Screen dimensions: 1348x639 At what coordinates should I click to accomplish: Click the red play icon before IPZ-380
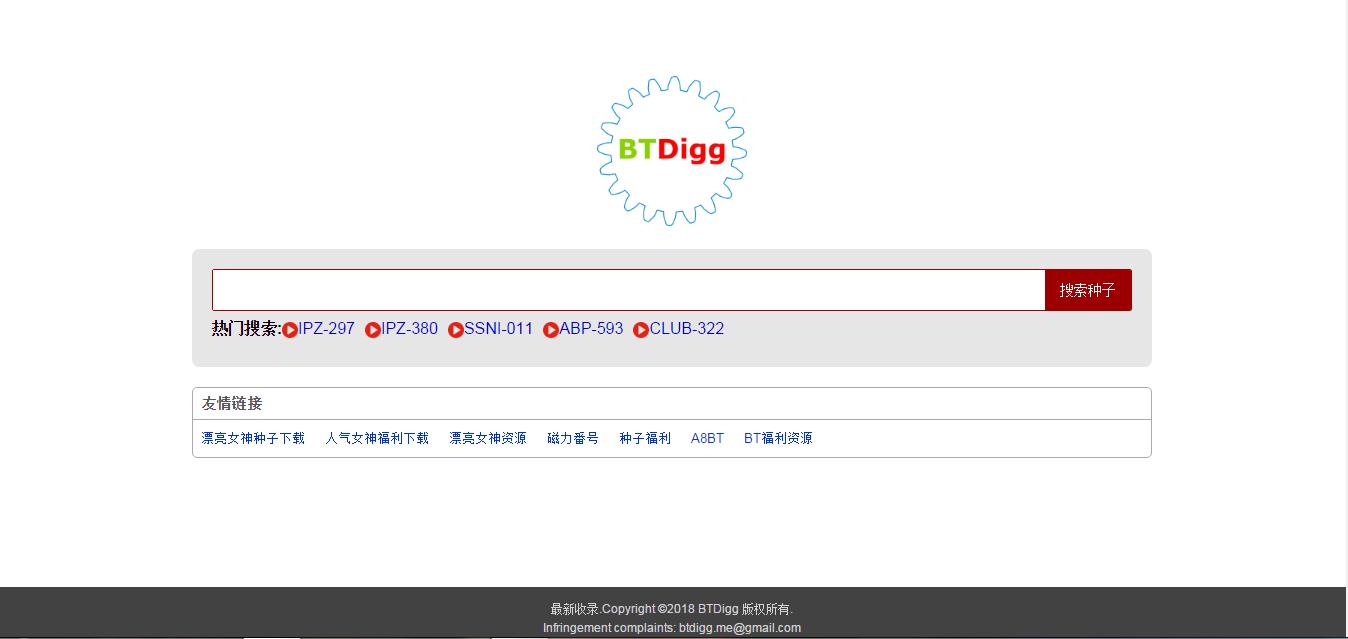(x=373, y=330)
